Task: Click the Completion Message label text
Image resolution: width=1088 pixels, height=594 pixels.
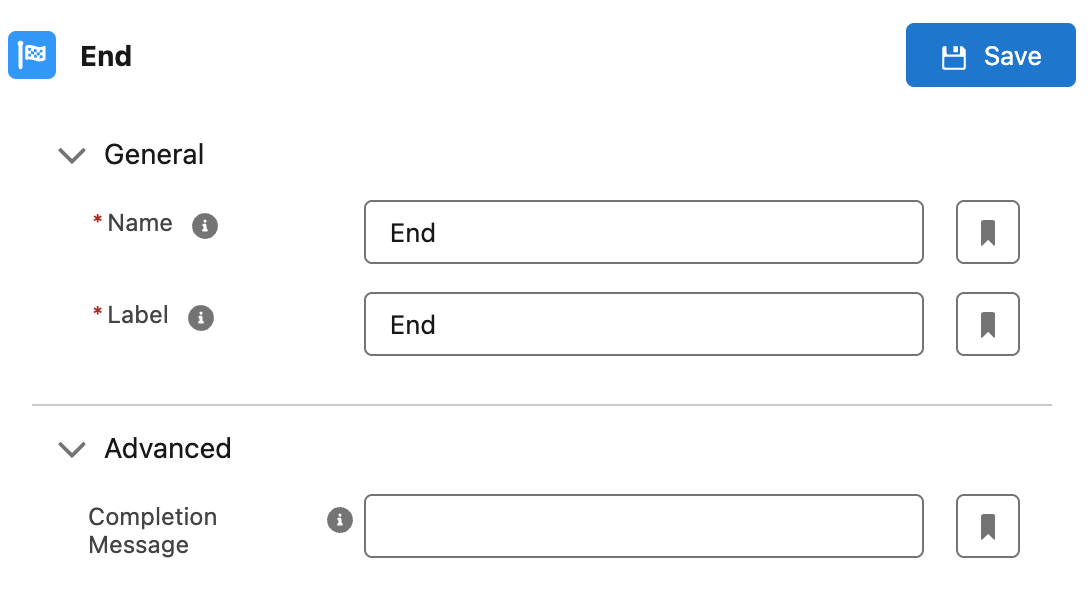Action: click(x=153, y=531)
